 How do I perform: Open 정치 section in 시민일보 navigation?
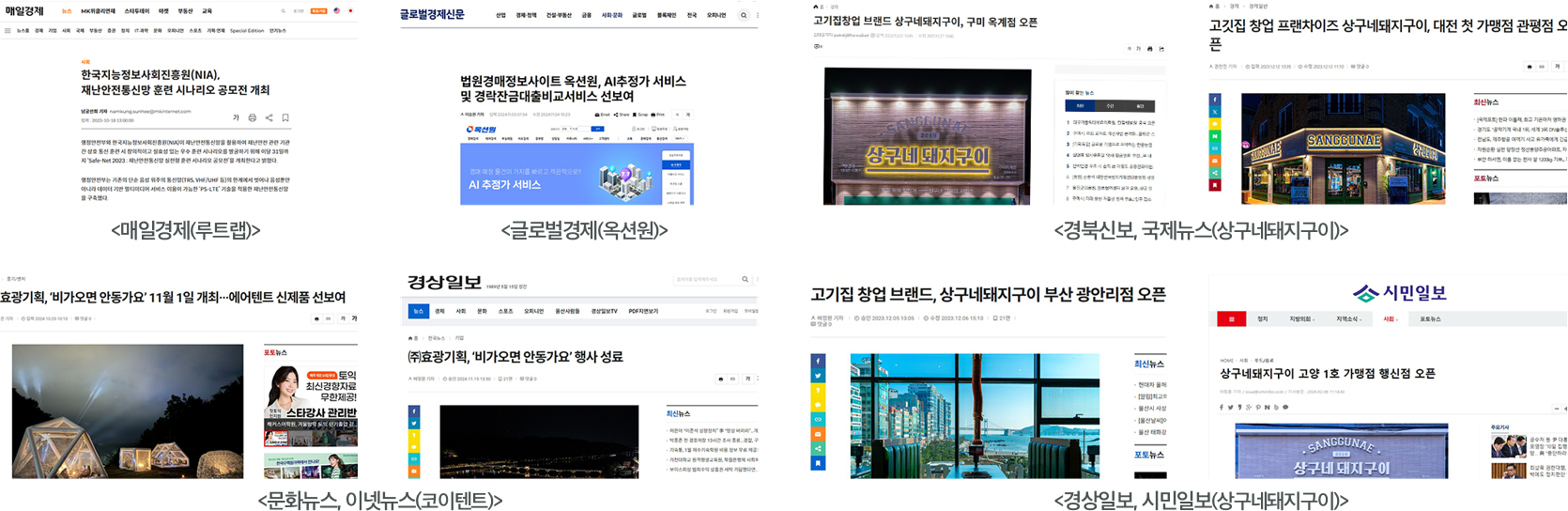coord(1263,319)
